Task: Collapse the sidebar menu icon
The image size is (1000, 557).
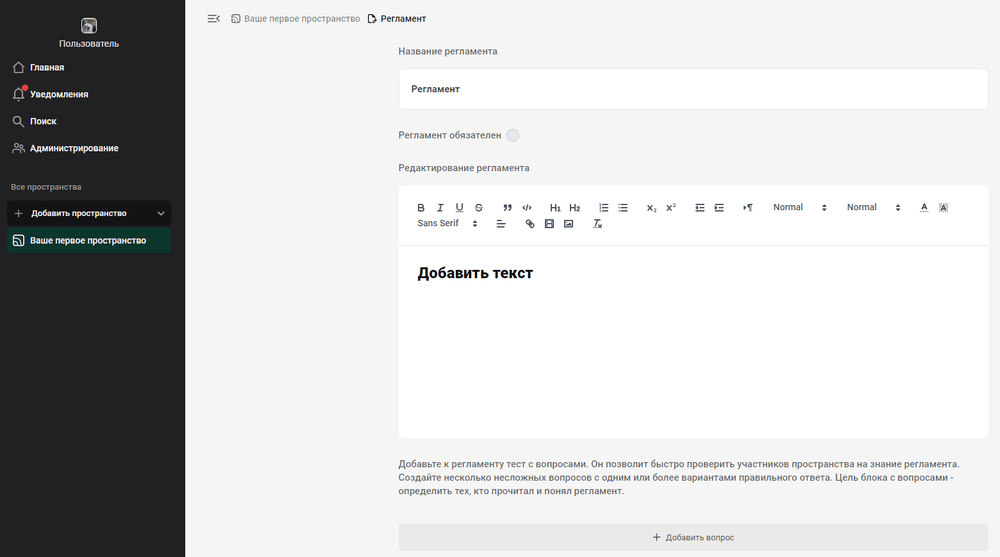Action: coord(214,19)
